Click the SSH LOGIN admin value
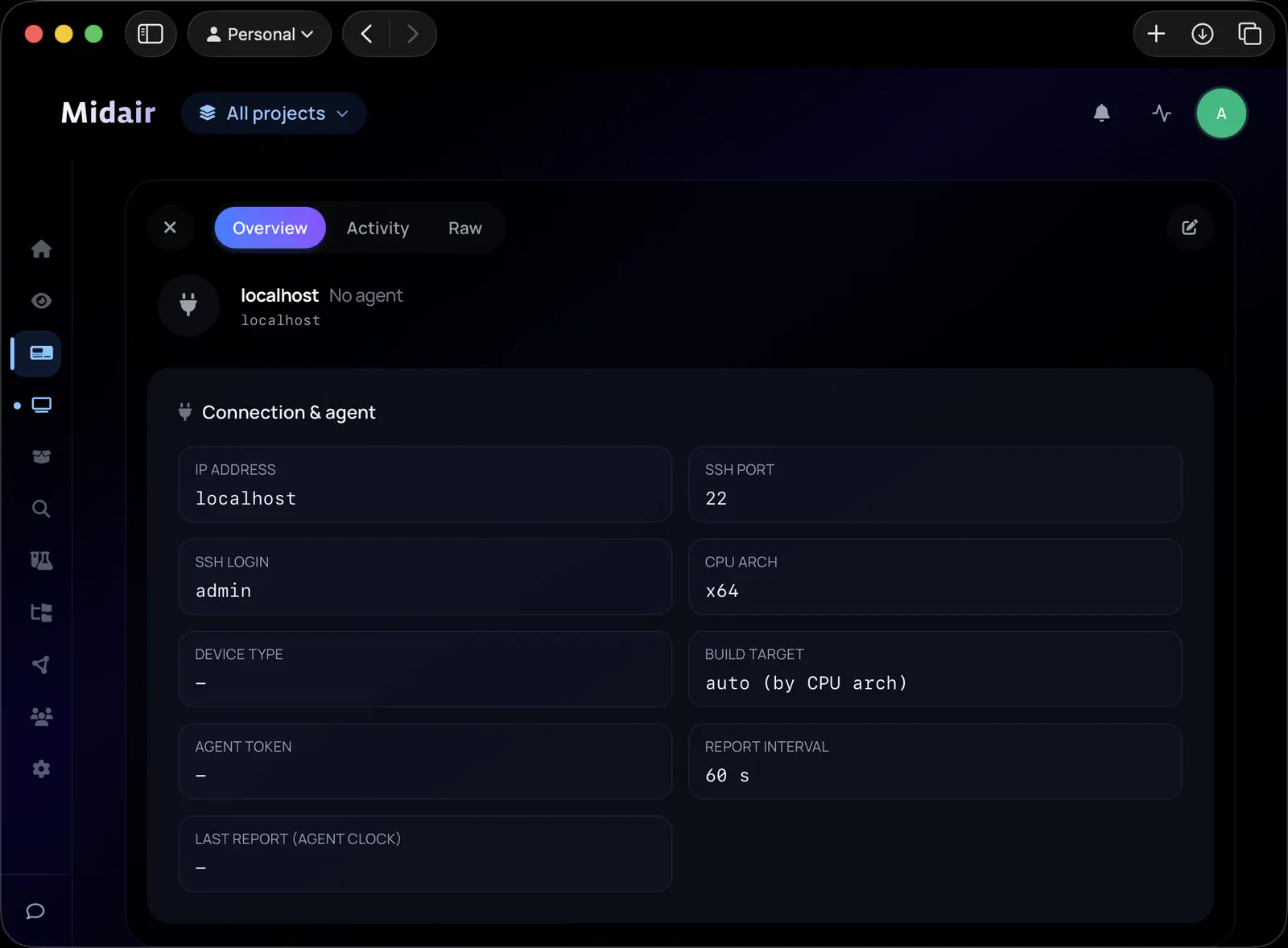This screenshot has width=1288, height=948. click(x=224, y=591)
